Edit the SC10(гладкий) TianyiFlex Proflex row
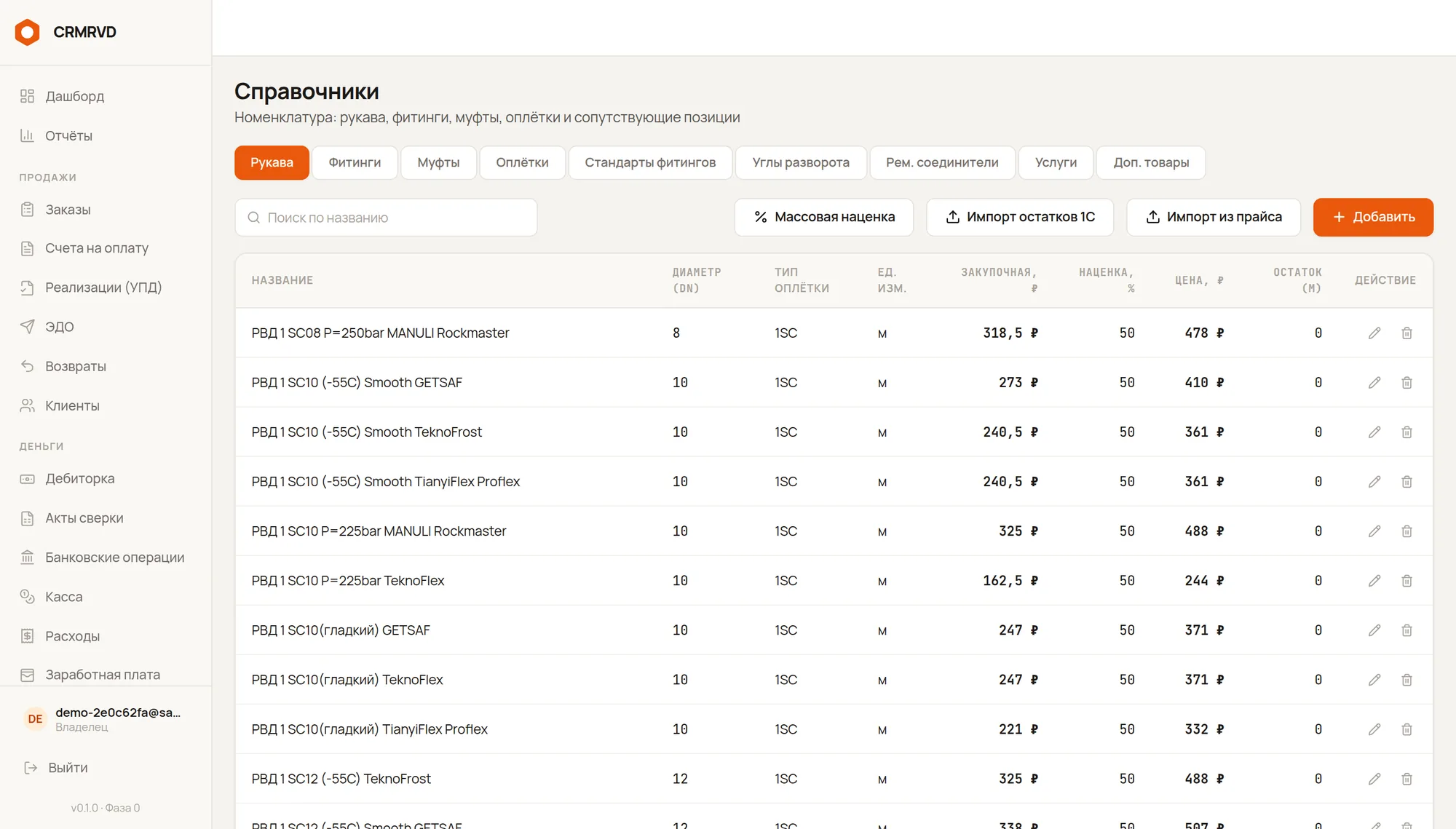 (1374, 729)
